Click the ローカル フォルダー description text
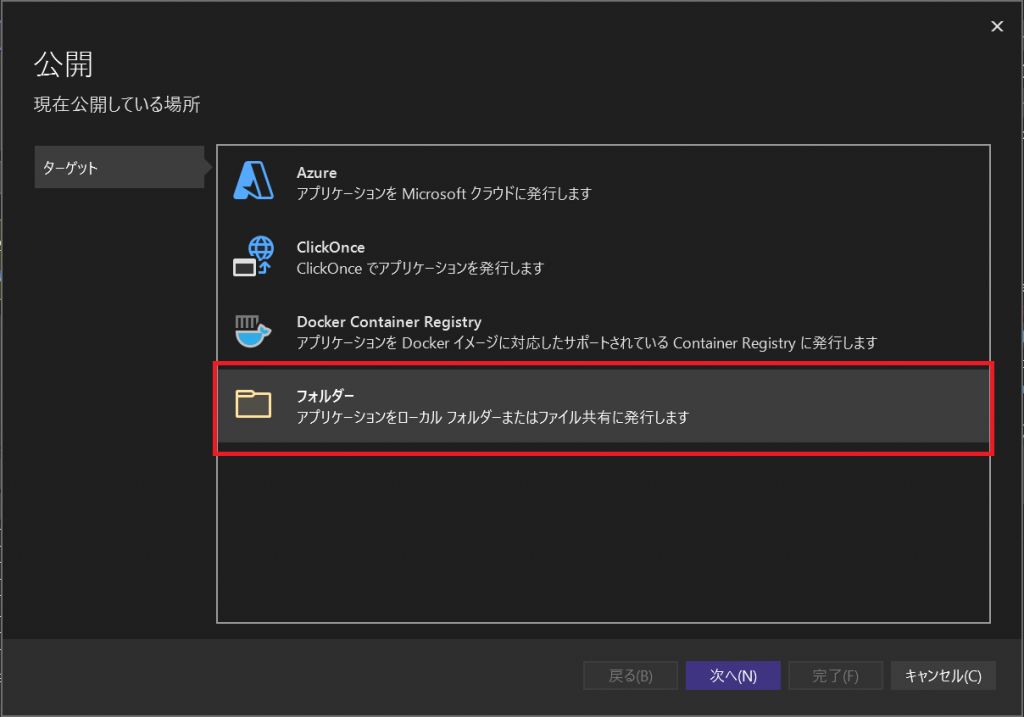Image resolution: width=1024 pixels, height=717 pixels. [492, 417]
